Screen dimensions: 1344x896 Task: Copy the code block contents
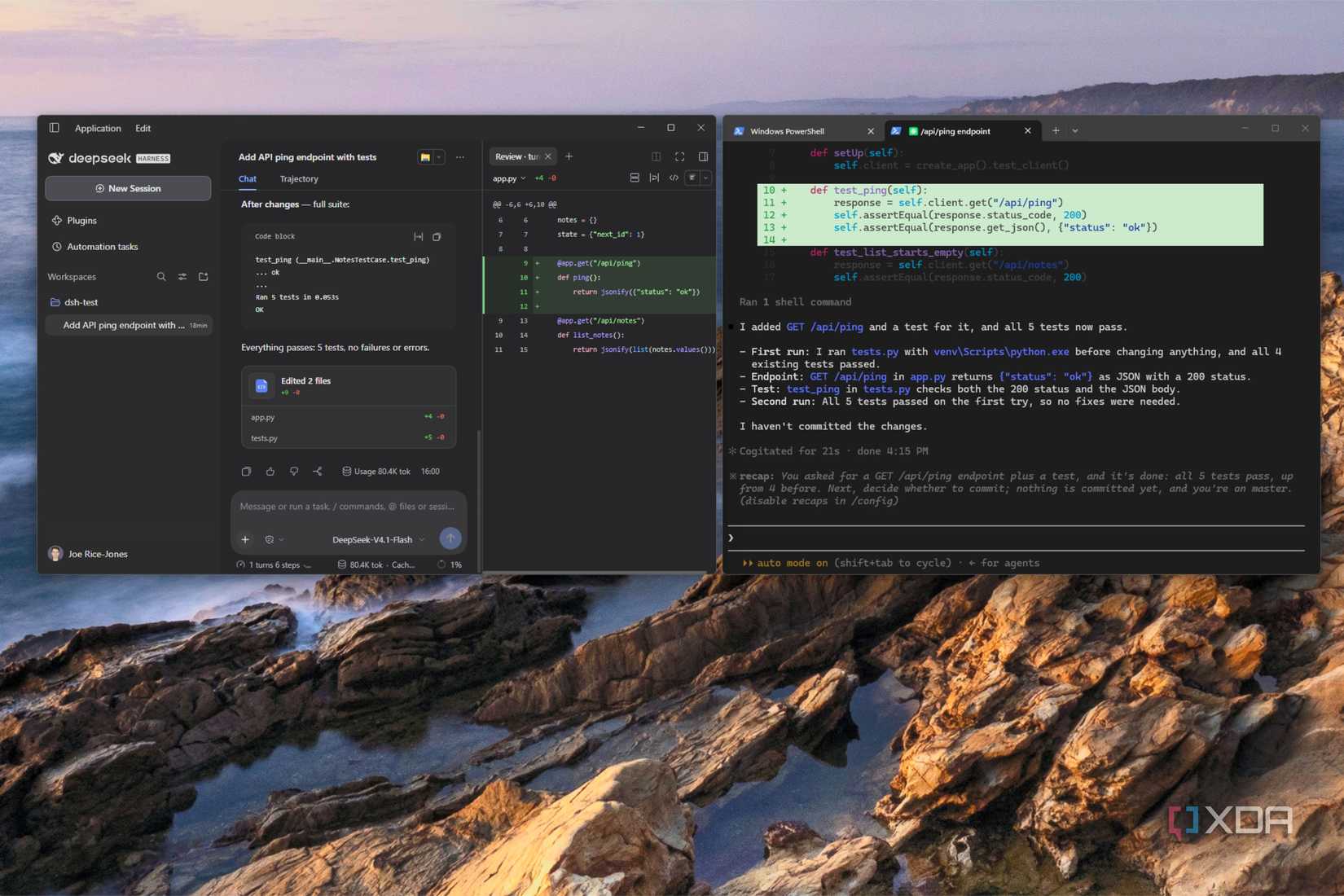click(437, 237)
